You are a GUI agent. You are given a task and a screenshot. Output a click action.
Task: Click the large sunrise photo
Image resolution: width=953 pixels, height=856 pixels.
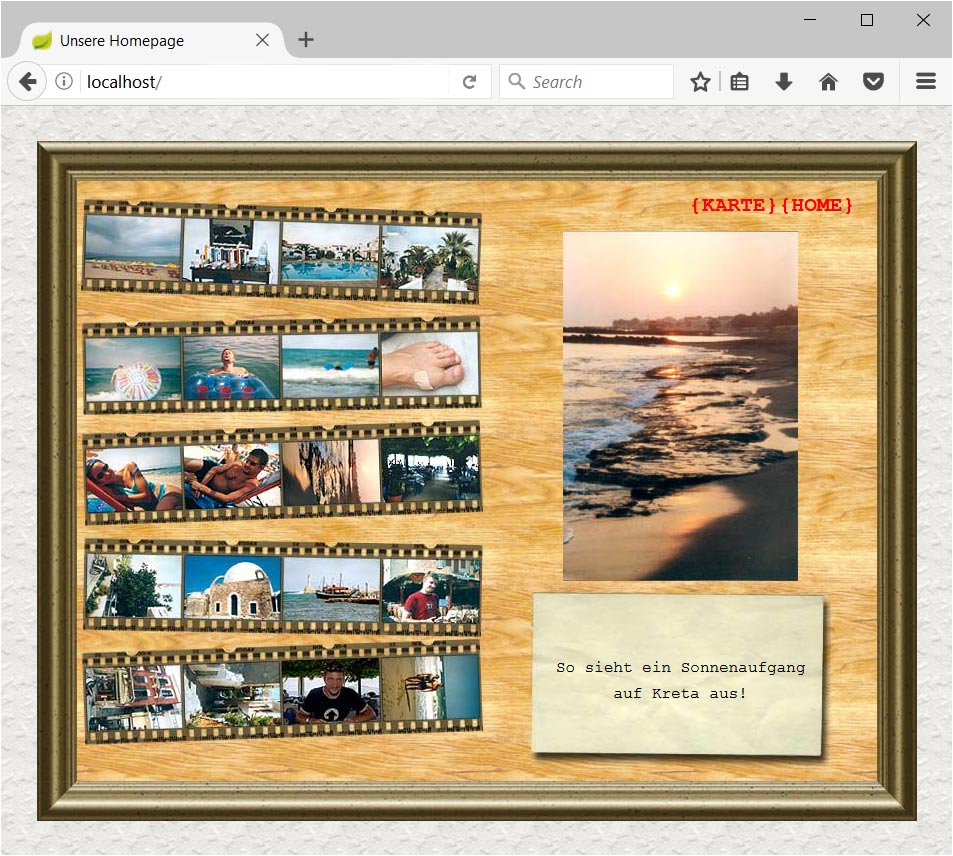pos(680,406)
